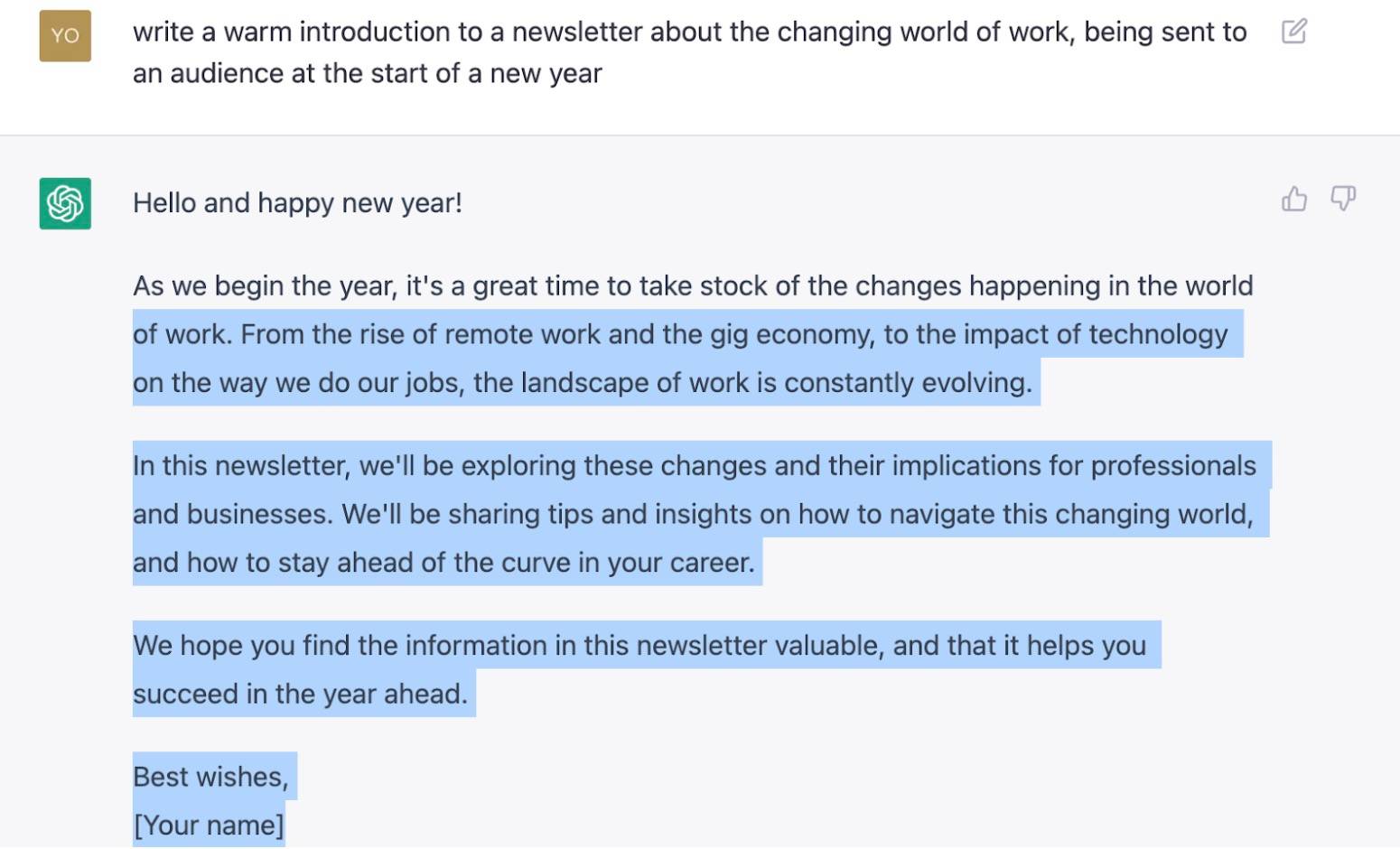The height and width of the screenshot is (849, 1400).
Task: Click the line starting 'In this newsletter'
Action: pyautogui.click(x=695, y=466)
